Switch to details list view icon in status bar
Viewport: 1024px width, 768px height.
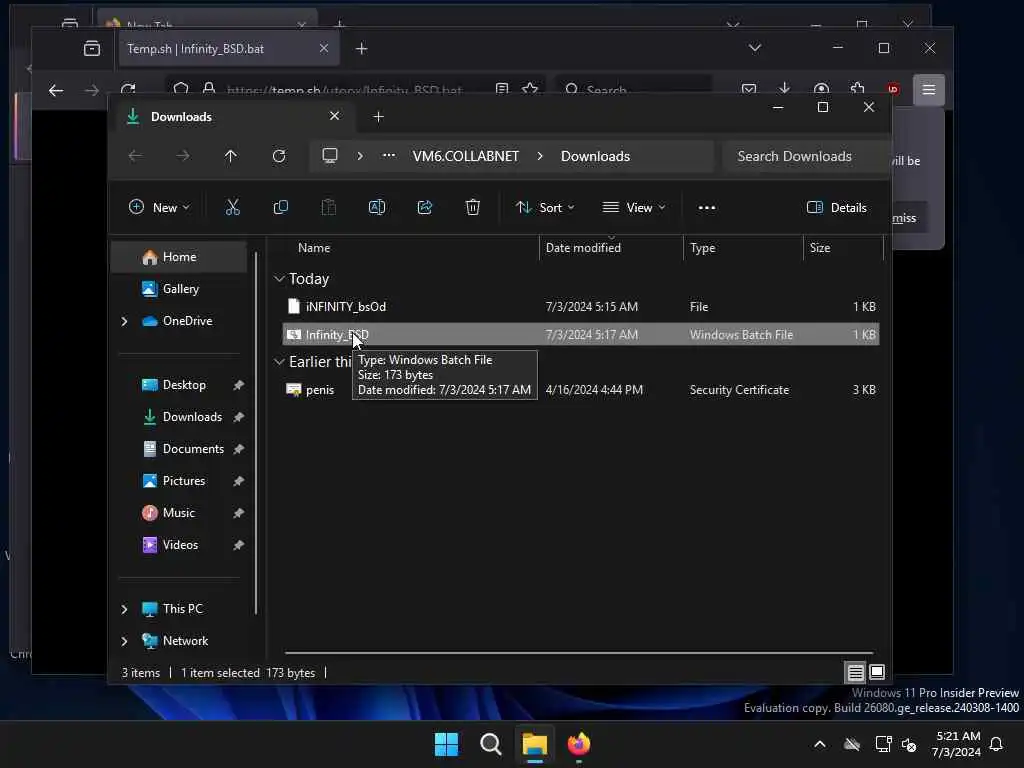tap(856, 672)
